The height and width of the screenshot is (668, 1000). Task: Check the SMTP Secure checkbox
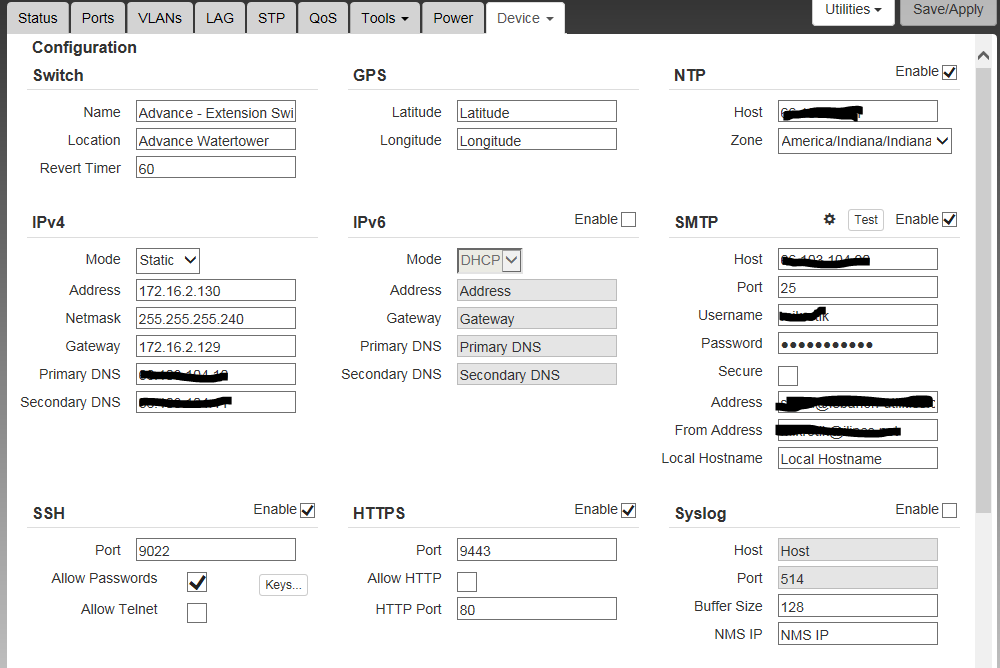pos(788,376)
